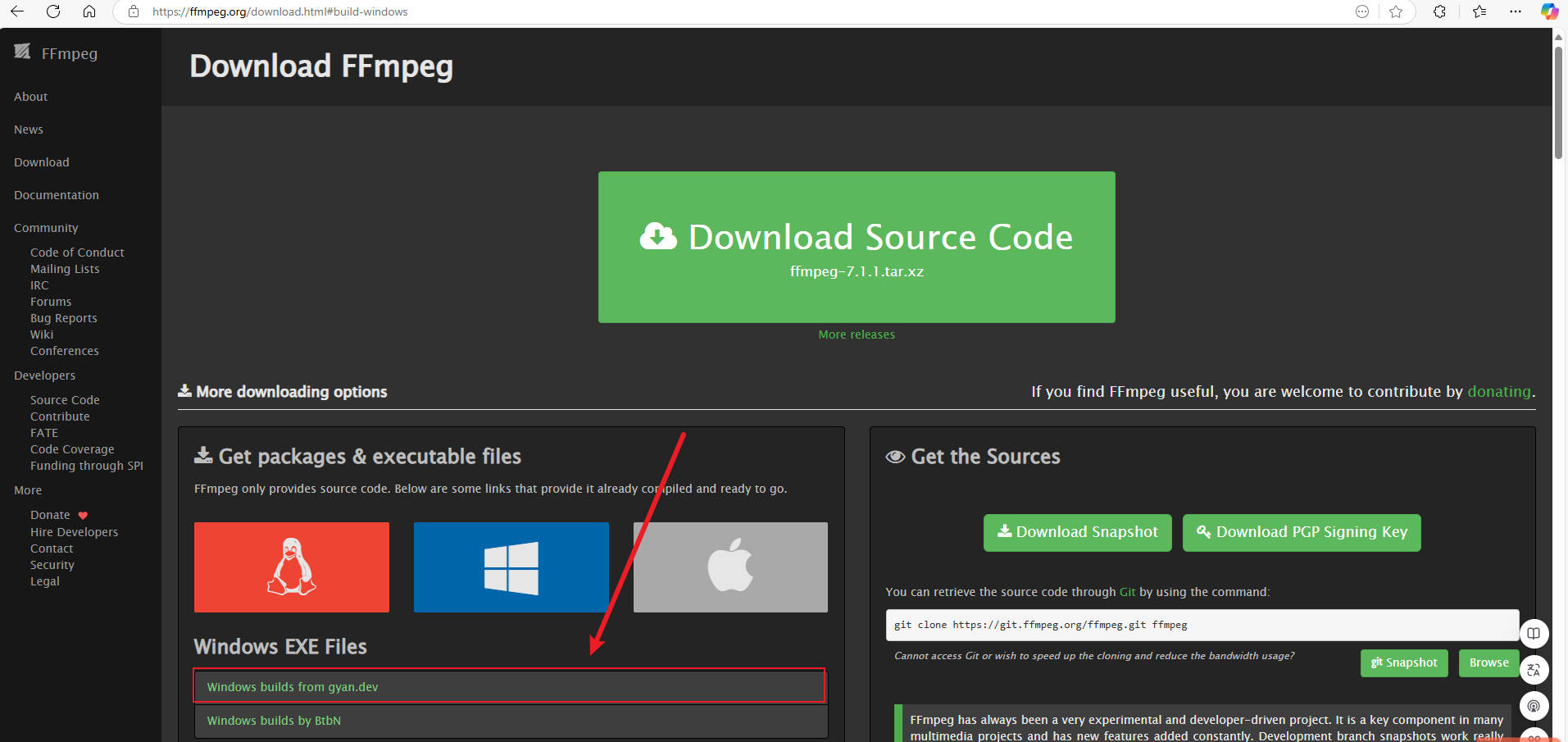Open Windows builds from gyan.dev link
This screenshot has width=1568, height=742.
[x=292, y=686]
